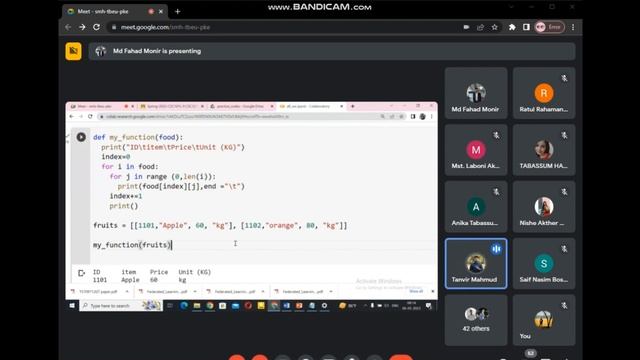The height and width of the screenshot is (360, 640).
Task: Click the Error profile button in Chrome
Action: click(549, 27)
